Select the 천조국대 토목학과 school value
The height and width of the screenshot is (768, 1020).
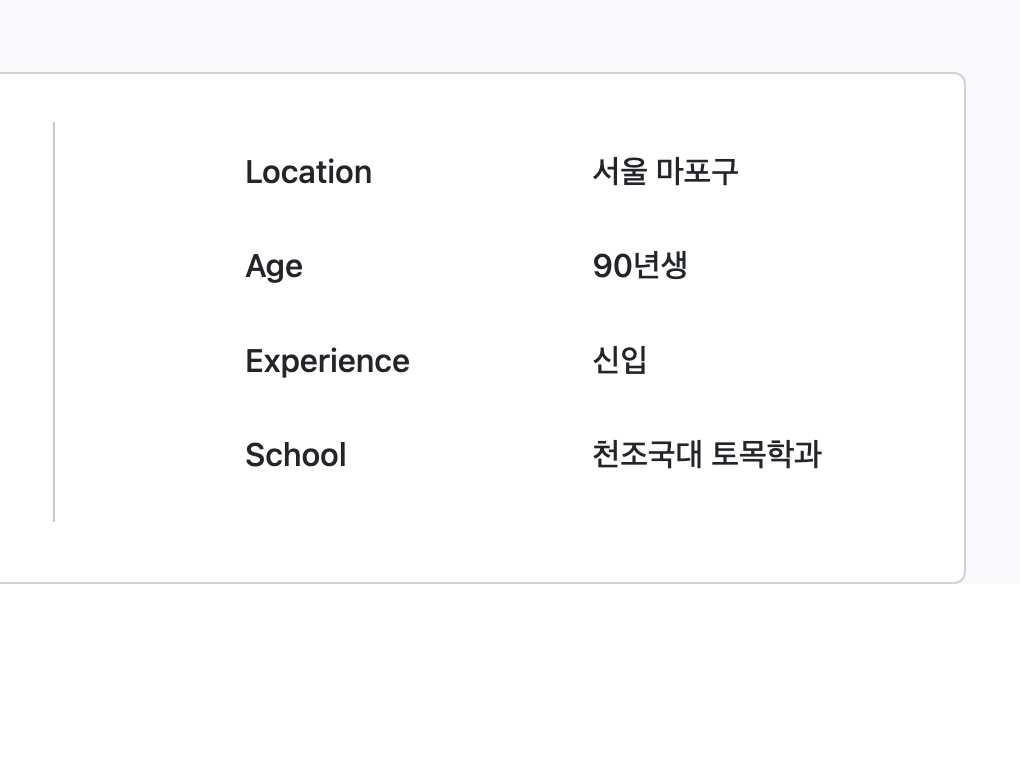[x=706, y=454]
